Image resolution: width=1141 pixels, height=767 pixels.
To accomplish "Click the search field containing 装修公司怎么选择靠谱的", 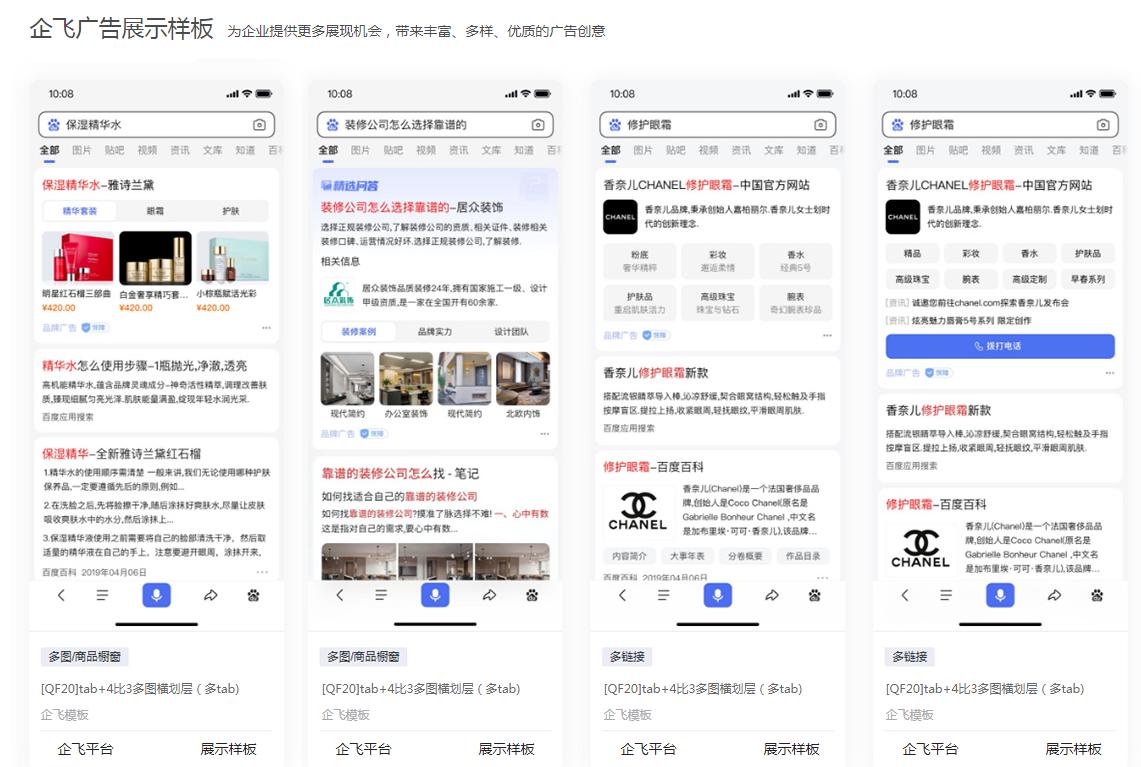I will point(435,125).
